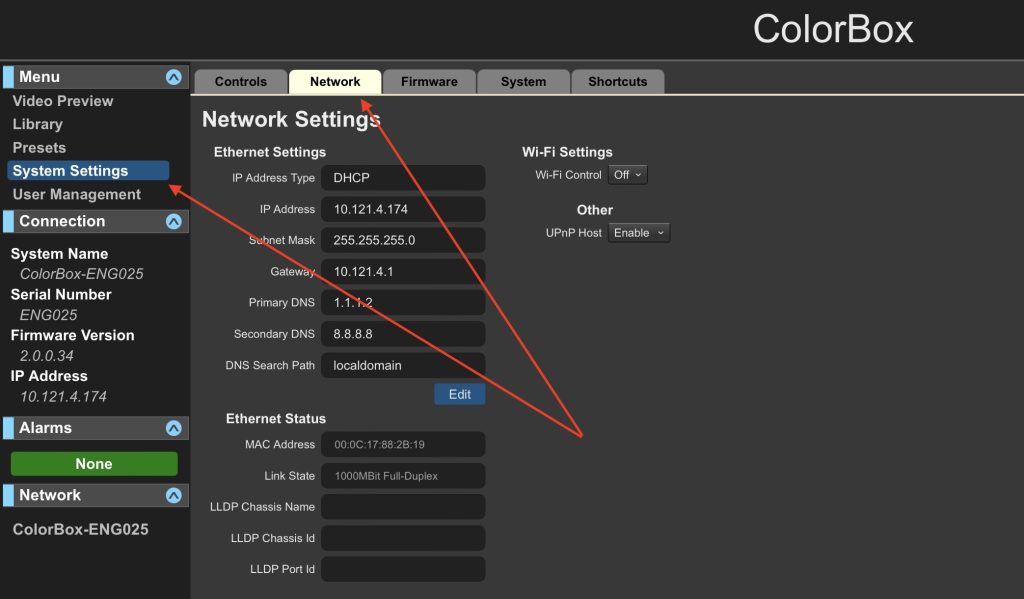Image resolution: width=1024 pixels, height=599 pixels.
Task: Click the LLDP Chassis Name field
Action: click(403, 506)
